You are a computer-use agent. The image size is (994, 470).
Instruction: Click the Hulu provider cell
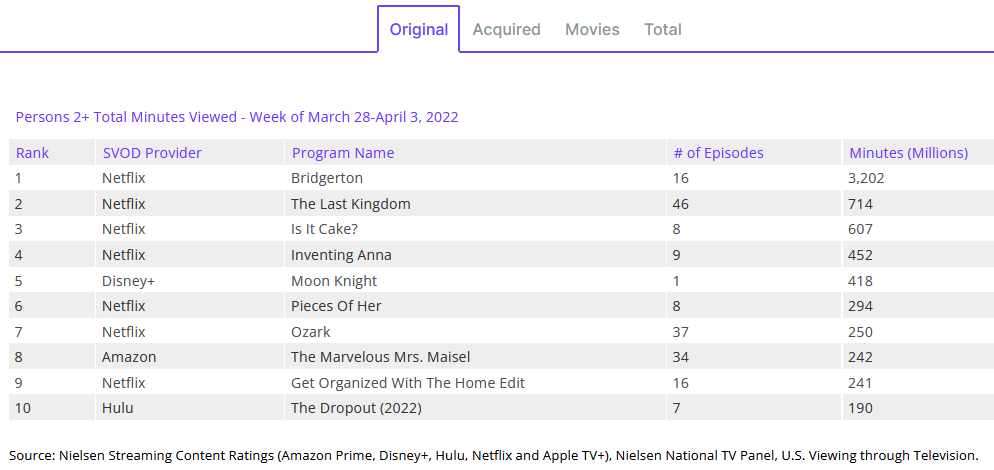(x=117, y=408)
